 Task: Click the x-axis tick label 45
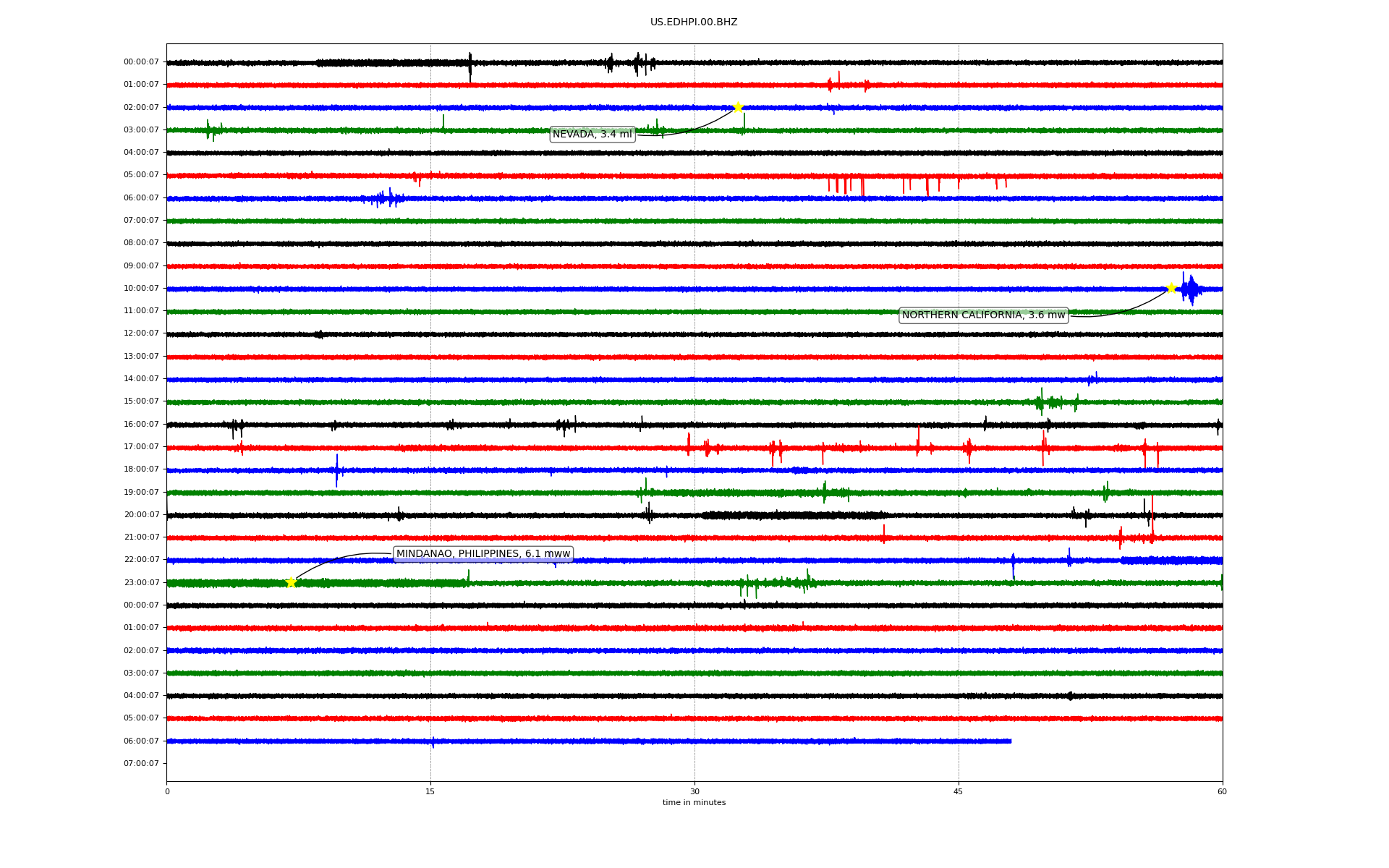[x=959, y=791]
